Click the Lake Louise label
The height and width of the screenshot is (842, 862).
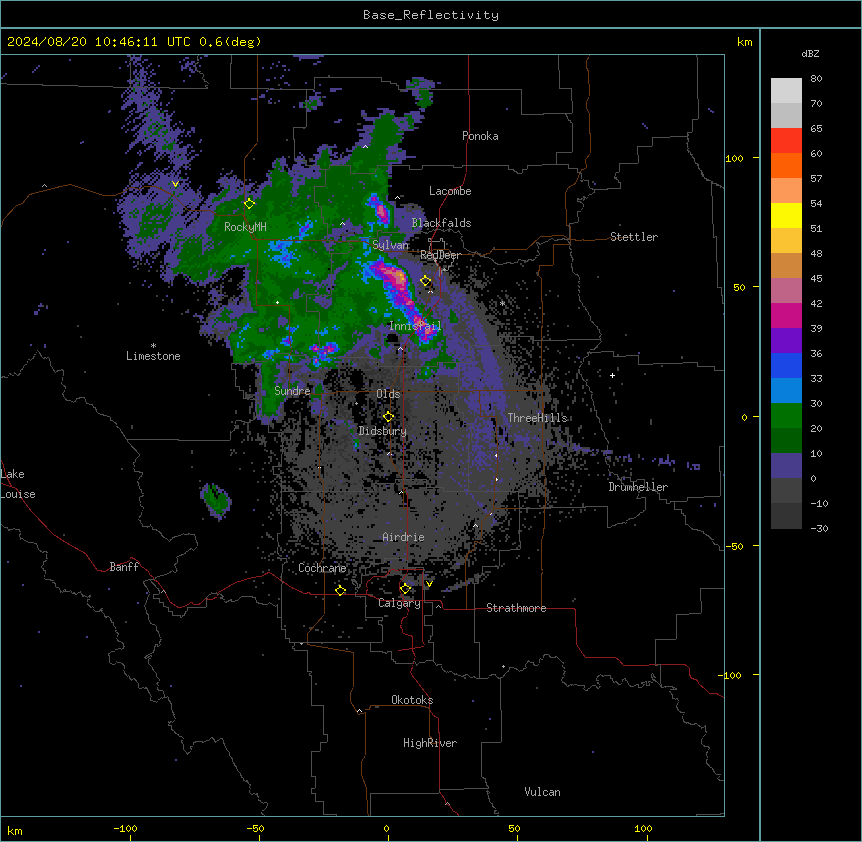pos(16,484)
